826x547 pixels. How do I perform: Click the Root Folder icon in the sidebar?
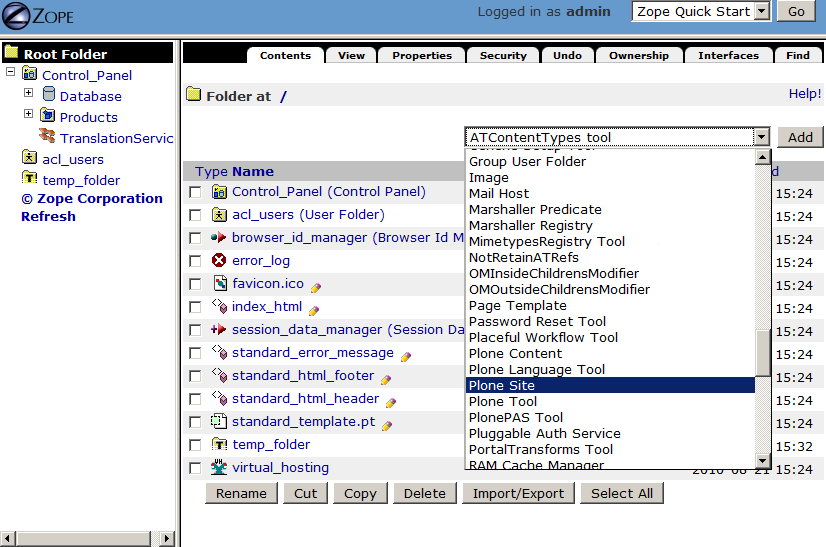11,52
